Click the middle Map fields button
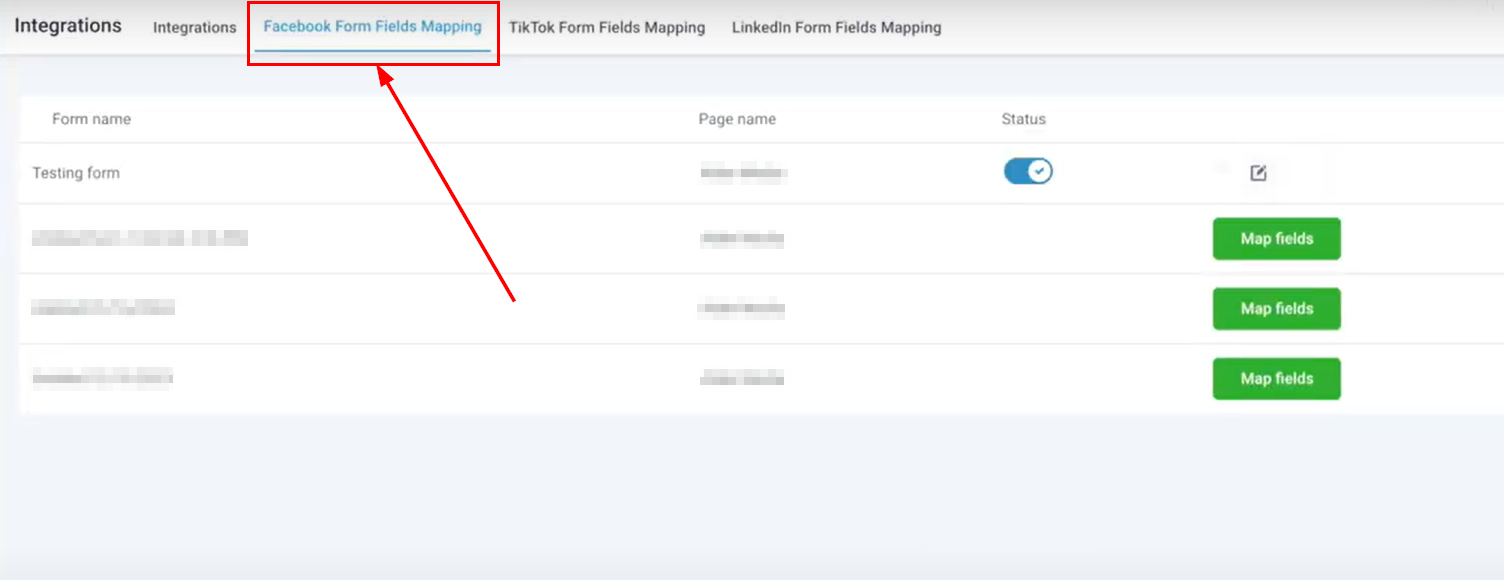Image resolution: width=1504 pixels, height=580 pixels. coord(1276,309)
